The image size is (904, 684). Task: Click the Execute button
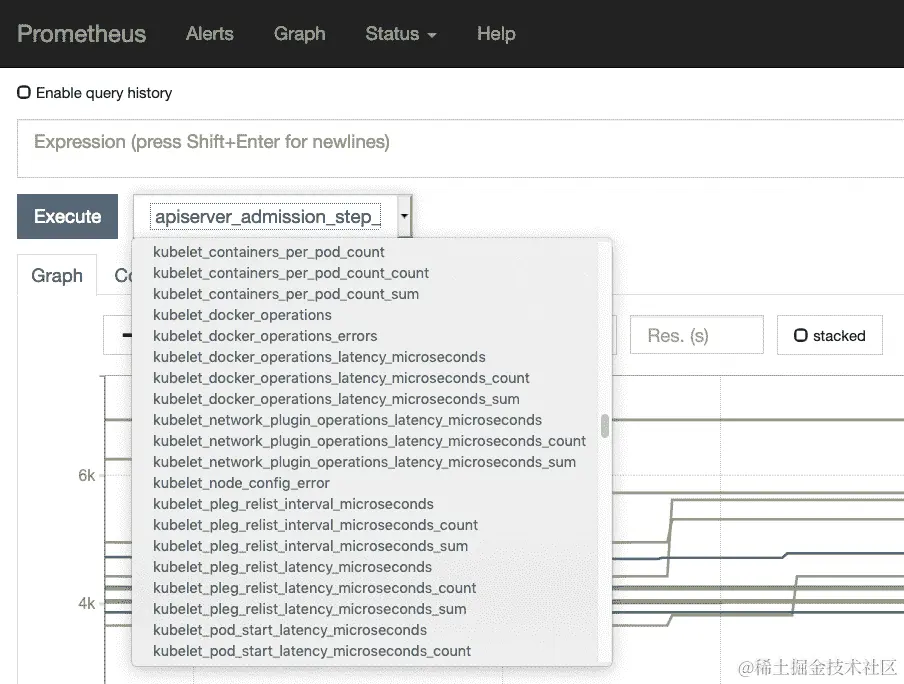coord(67,216)
